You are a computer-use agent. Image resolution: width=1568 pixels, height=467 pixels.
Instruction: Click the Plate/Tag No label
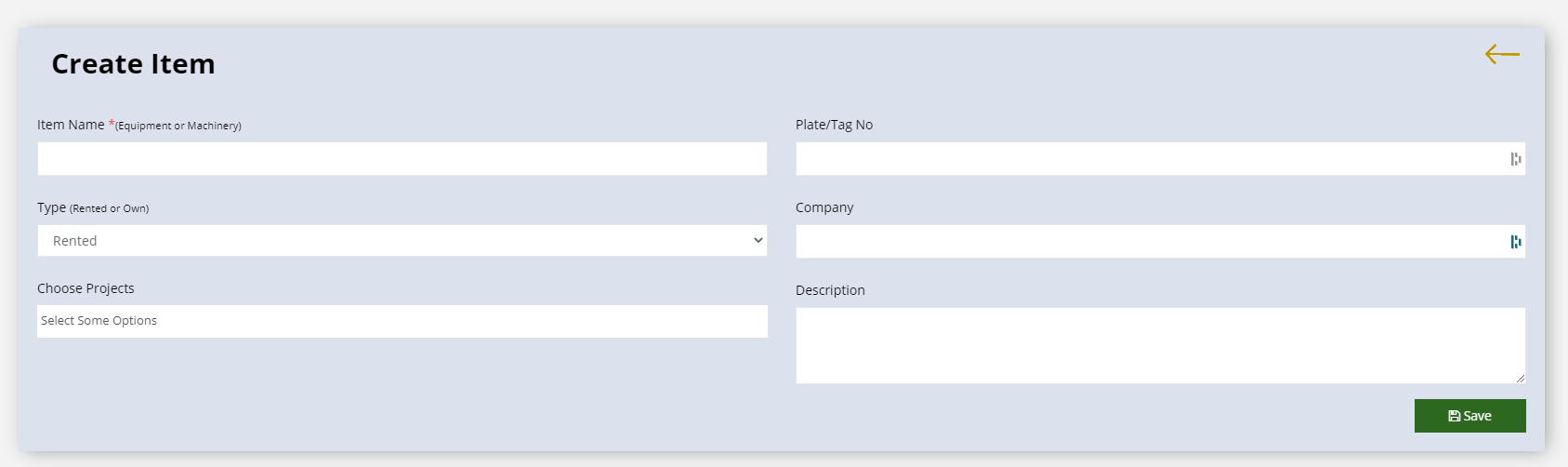coord(834,125)
